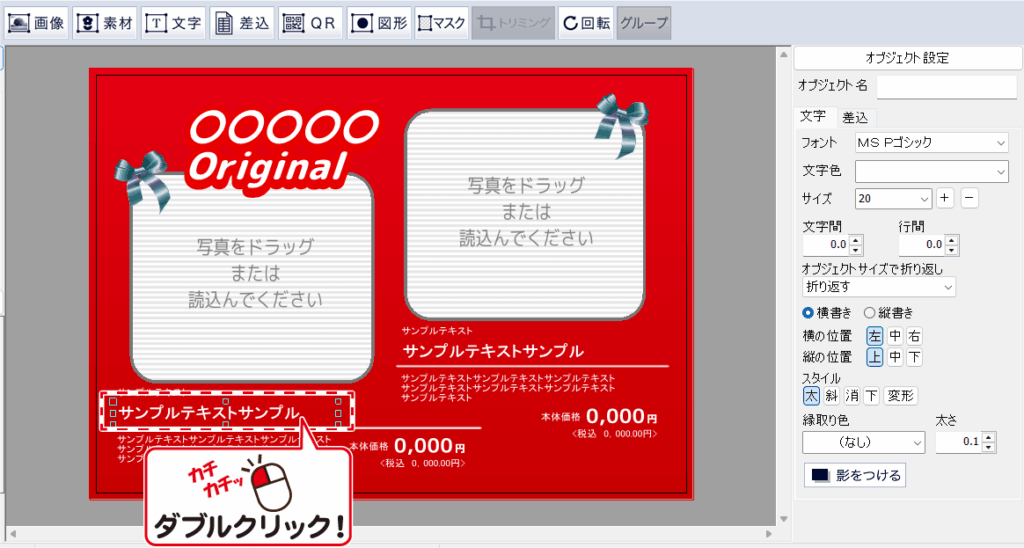This screenshot has height=548, width=1024.
Task: Open the 折り返す wrapping dropdown
Action: (x=878, y=287)
